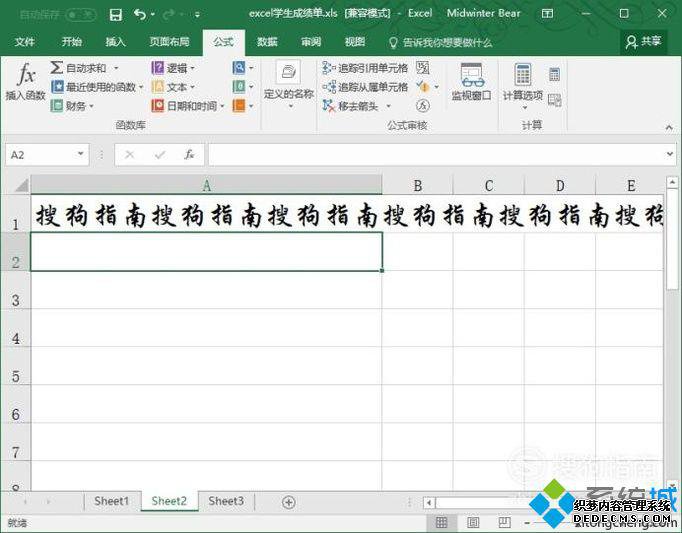Open the Review tab
The height and width of the screenshot is (533, 682).
tap(311, 42)
